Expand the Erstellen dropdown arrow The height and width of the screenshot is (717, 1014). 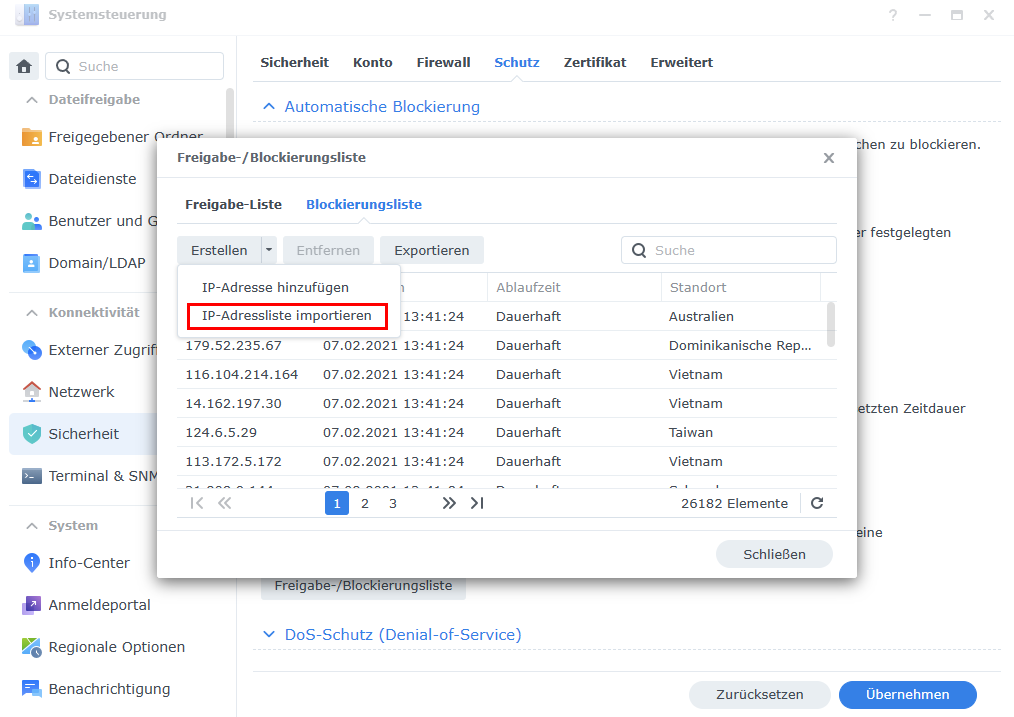pyautogui.click(x=269, y=251)
